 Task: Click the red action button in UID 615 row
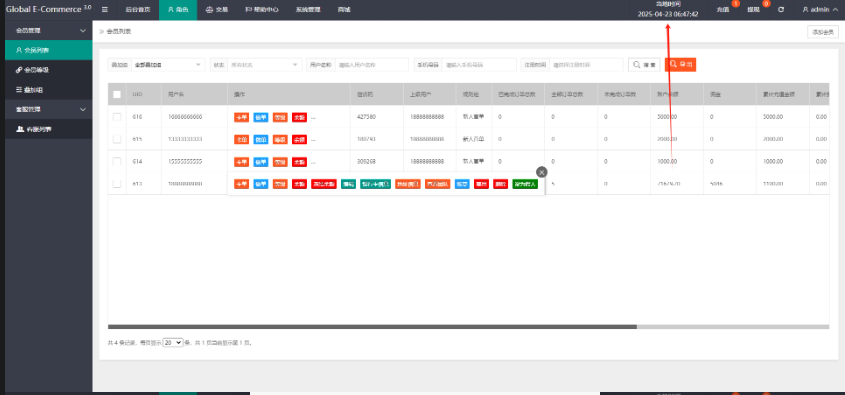point(299,139)
